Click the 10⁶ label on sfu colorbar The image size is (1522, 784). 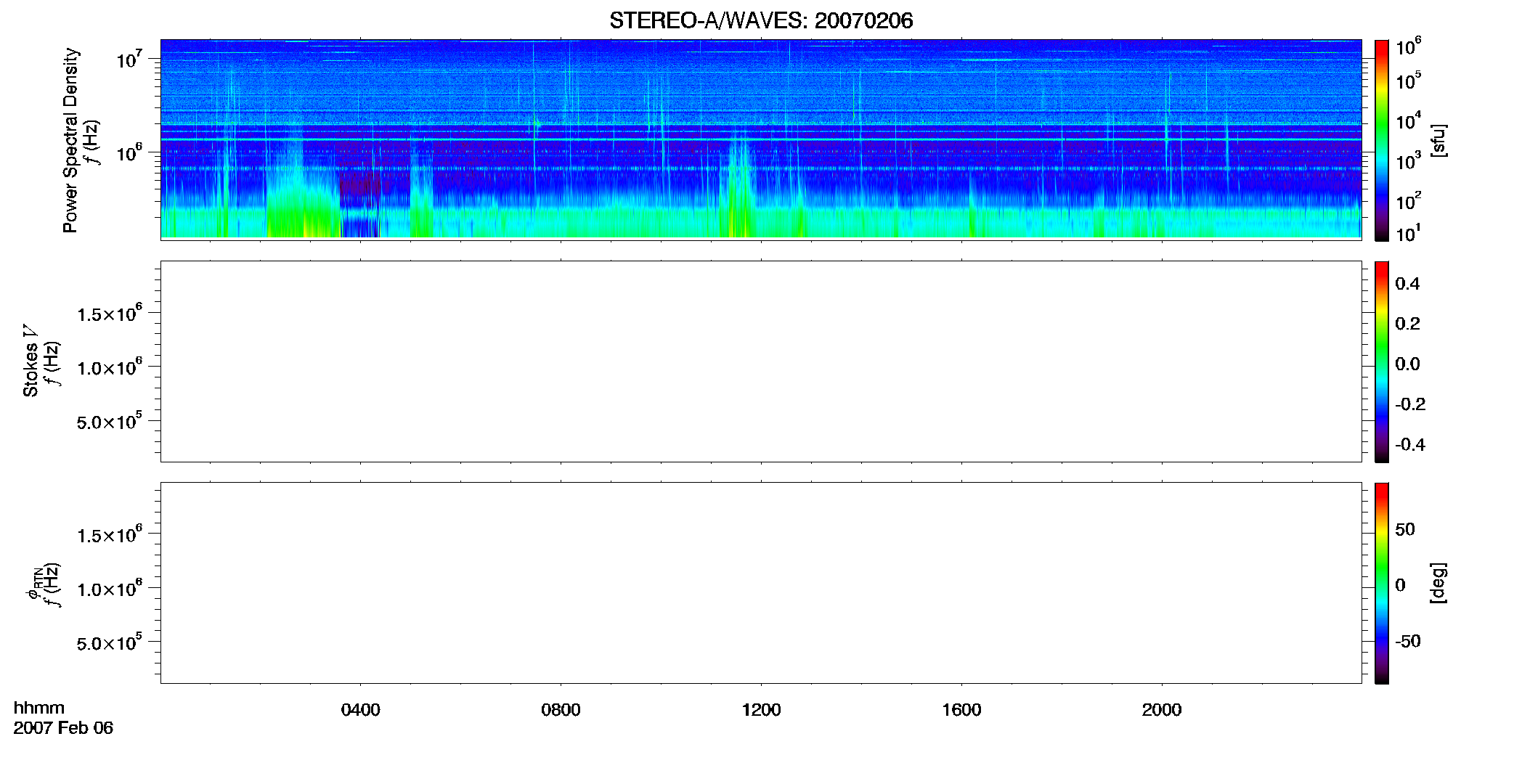point(1408,47)
